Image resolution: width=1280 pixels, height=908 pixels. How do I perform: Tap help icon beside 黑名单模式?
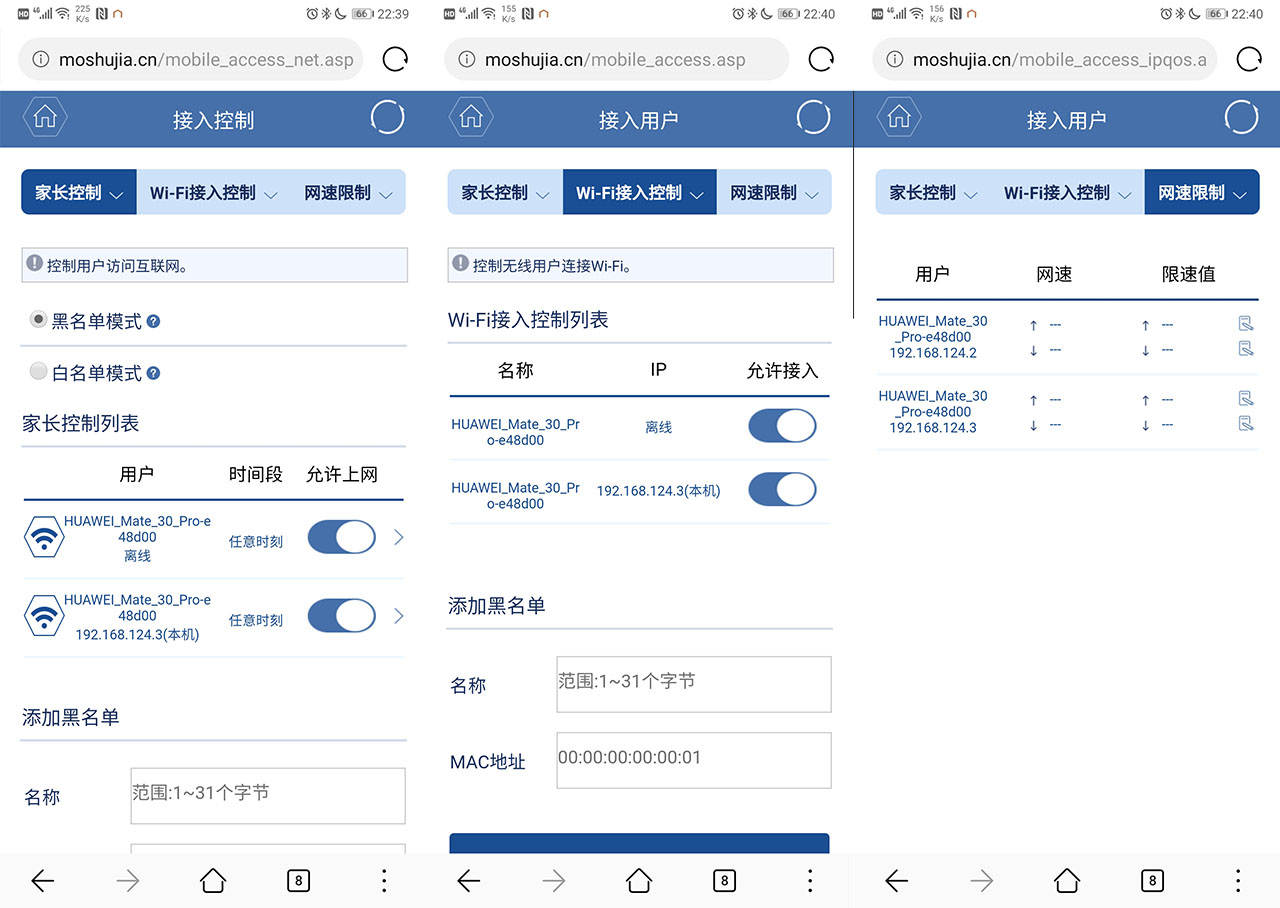pos(153,321)
